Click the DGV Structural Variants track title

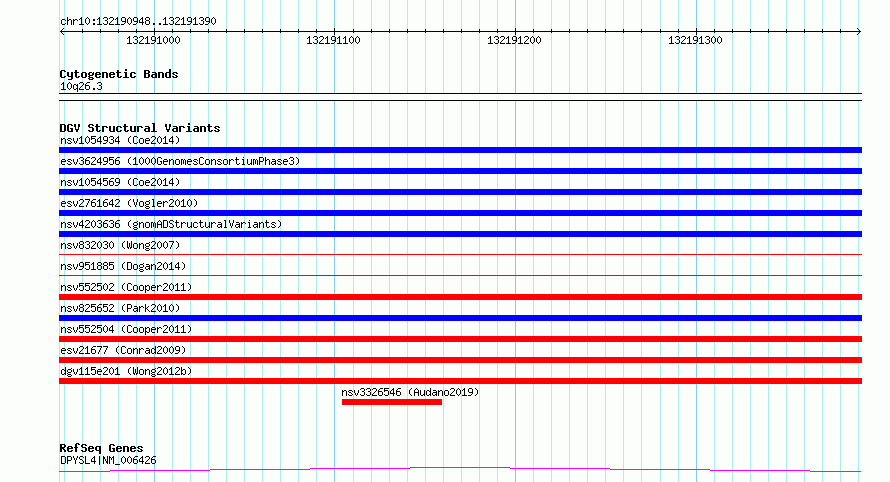(x=140, y=128)
